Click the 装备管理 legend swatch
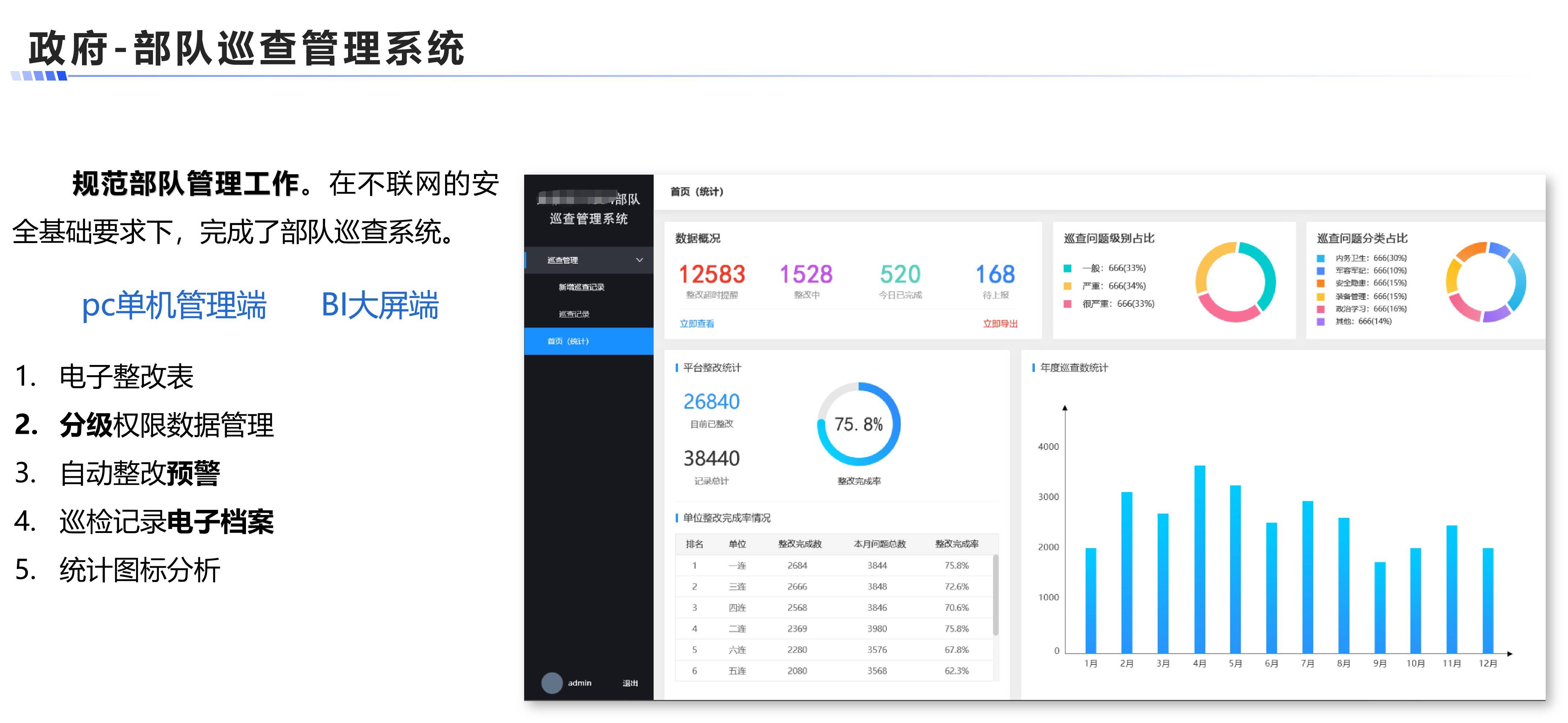This screenshot has width=1568, height=723. (1320, 297)
